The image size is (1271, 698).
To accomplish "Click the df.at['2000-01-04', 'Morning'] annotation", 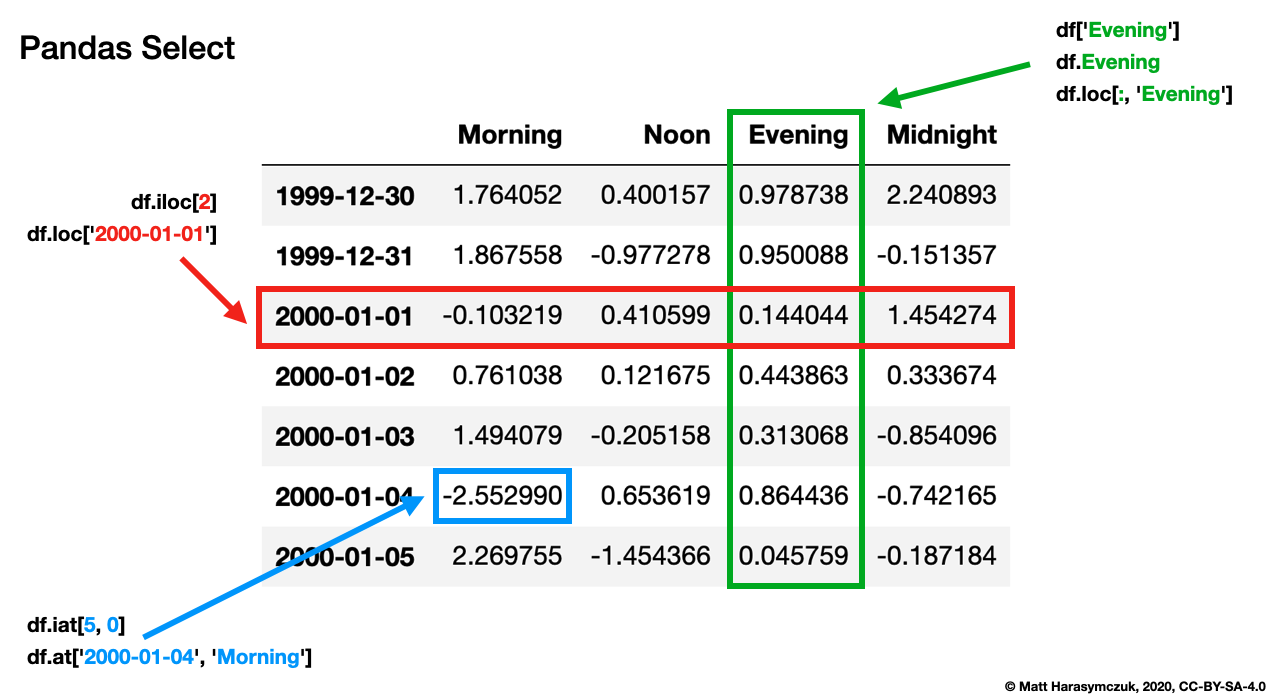I will pos(168,657).
